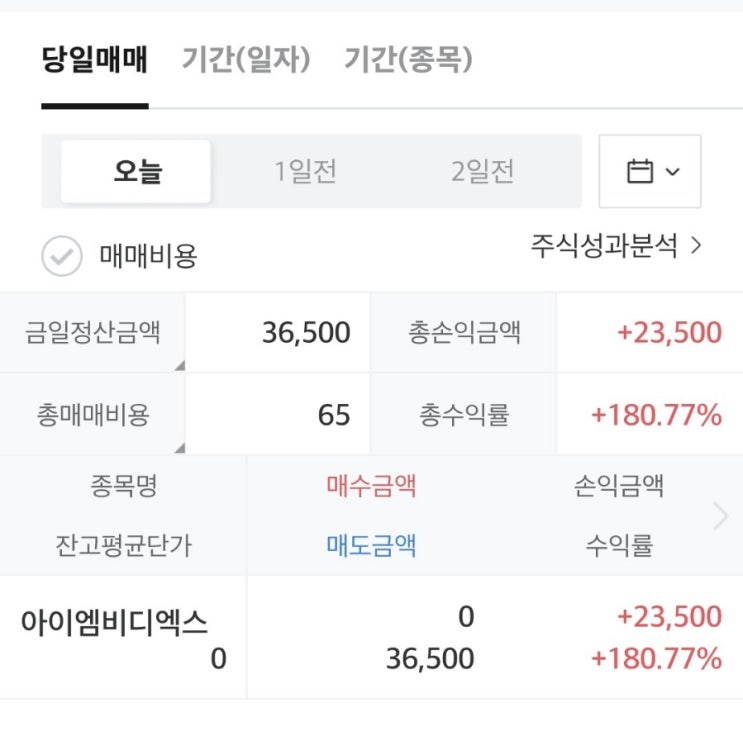Tap the 총매매비용 label cell

click(x=93, y=415)
